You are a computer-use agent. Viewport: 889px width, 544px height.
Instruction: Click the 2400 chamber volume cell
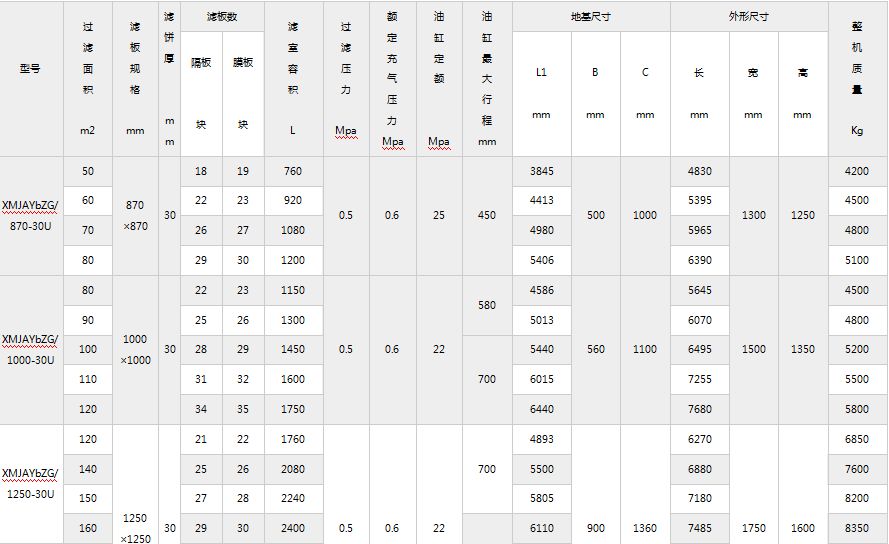[x=293, y=527]
